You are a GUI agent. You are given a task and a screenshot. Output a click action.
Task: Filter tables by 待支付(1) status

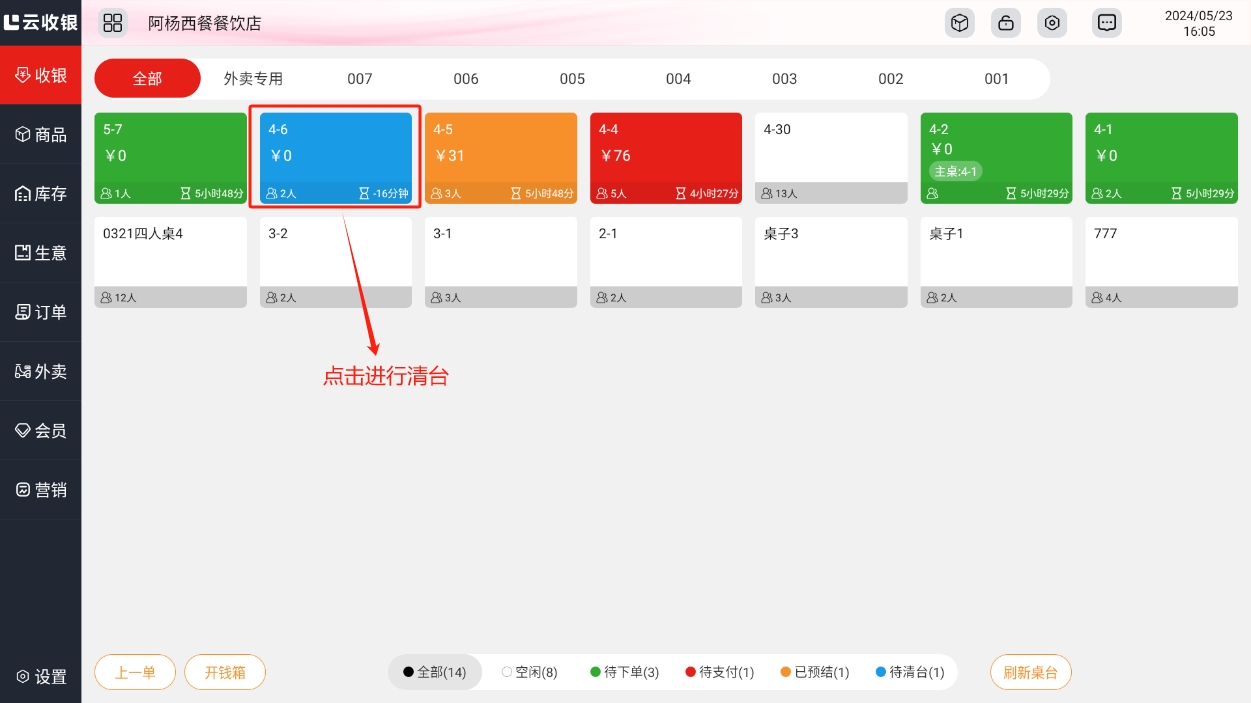point(720,673)
